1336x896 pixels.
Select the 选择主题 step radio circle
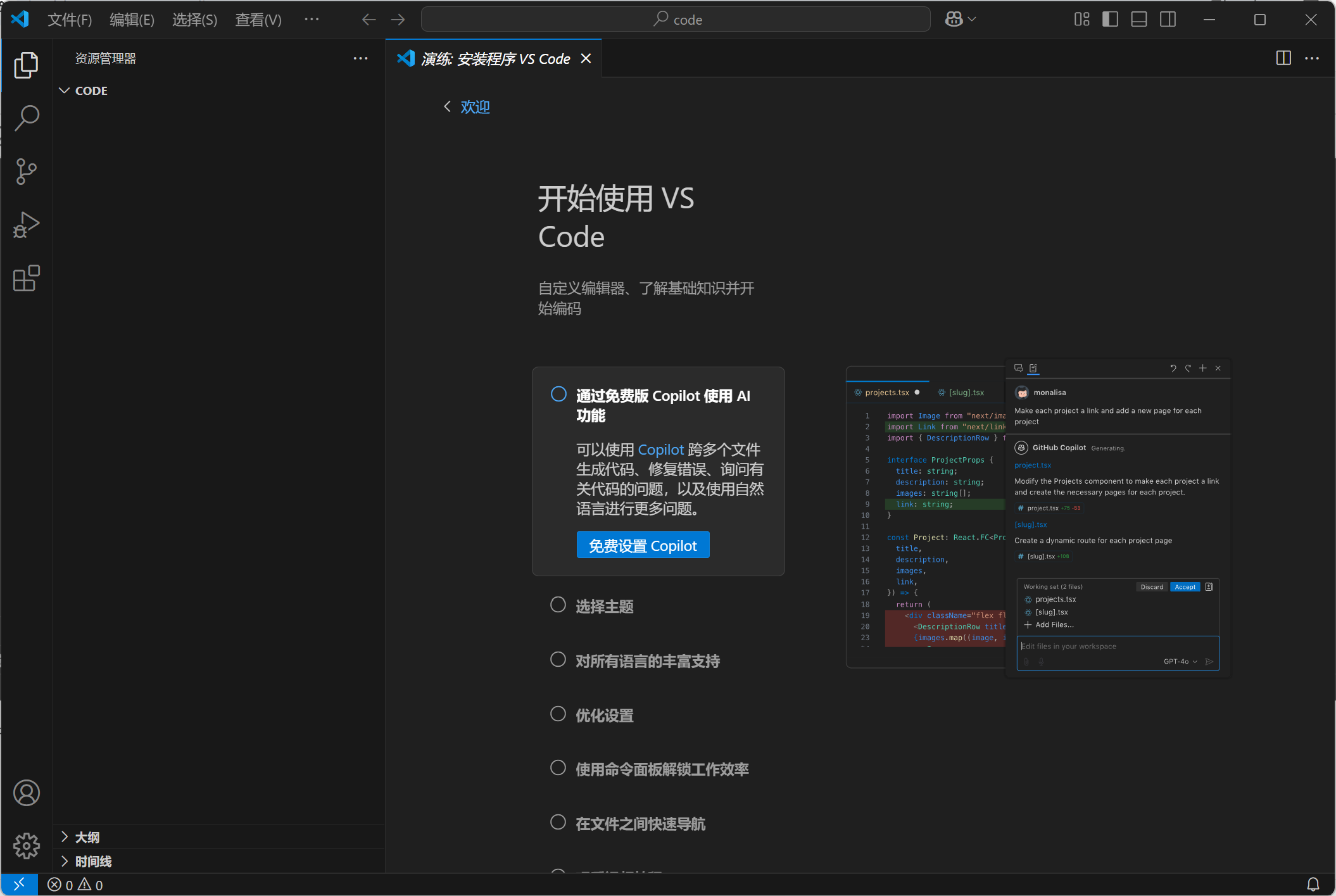pos(558,605)
